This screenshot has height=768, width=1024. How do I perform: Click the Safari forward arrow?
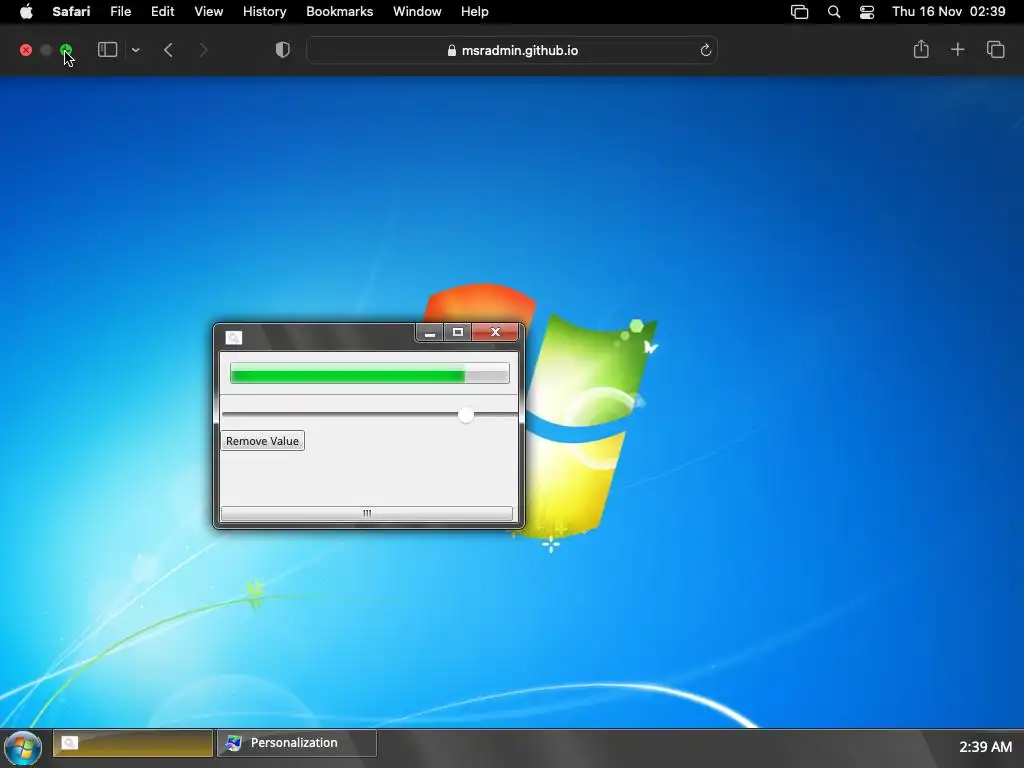[x=203, y=50]
